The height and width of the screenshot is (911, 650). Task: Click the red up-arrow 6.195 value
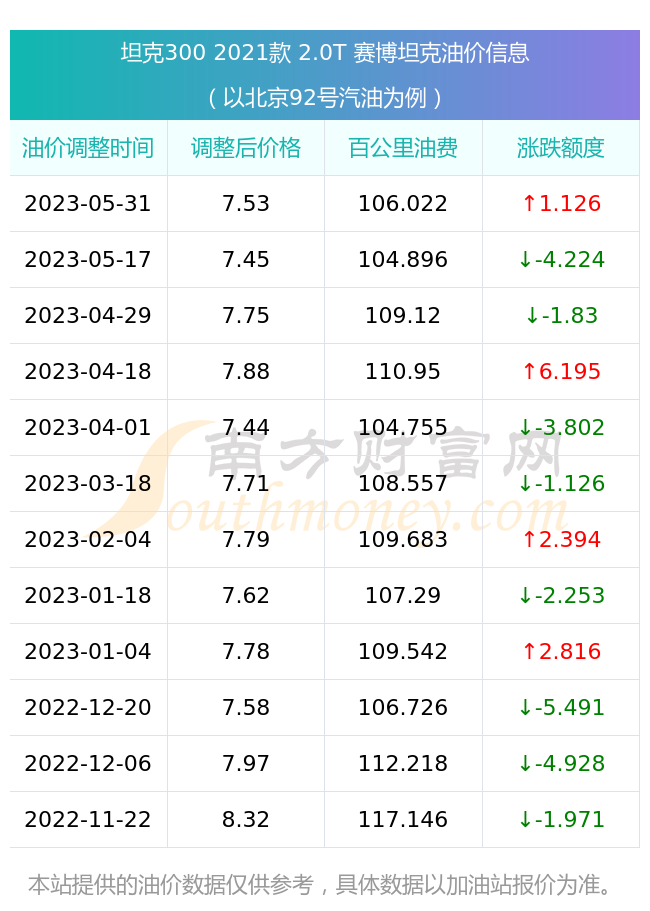point(561,372)
